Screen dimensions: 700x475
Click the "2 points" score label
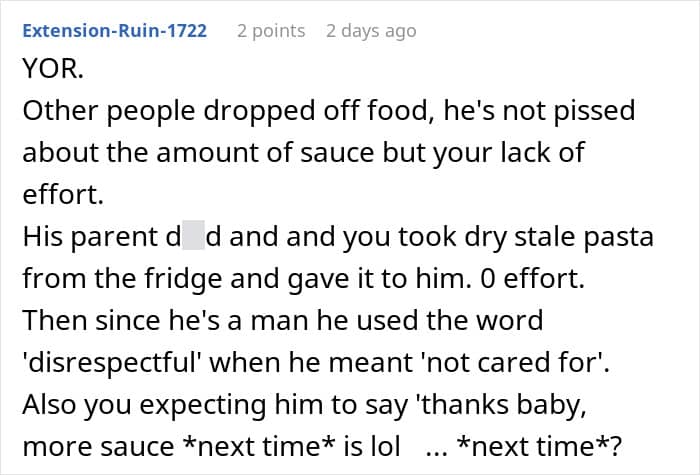tap(271, 31)
